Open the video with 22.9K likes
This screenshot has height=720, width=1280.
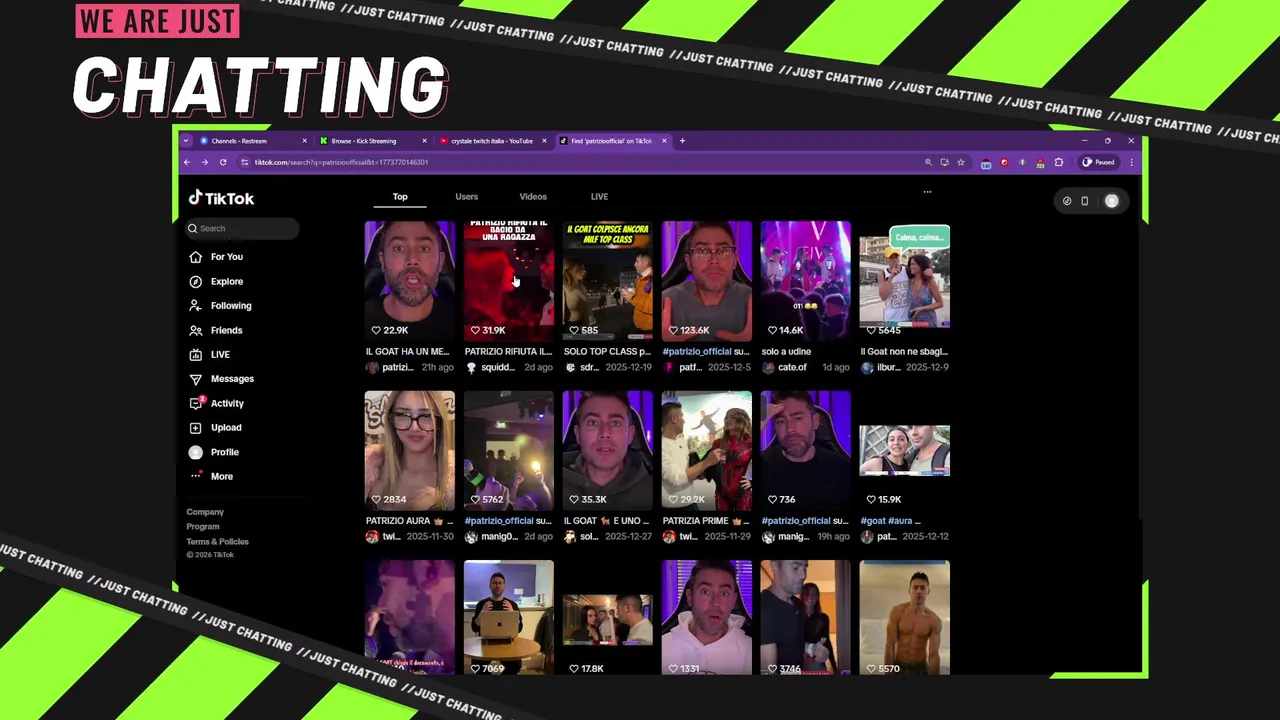[x=410, y=281]
